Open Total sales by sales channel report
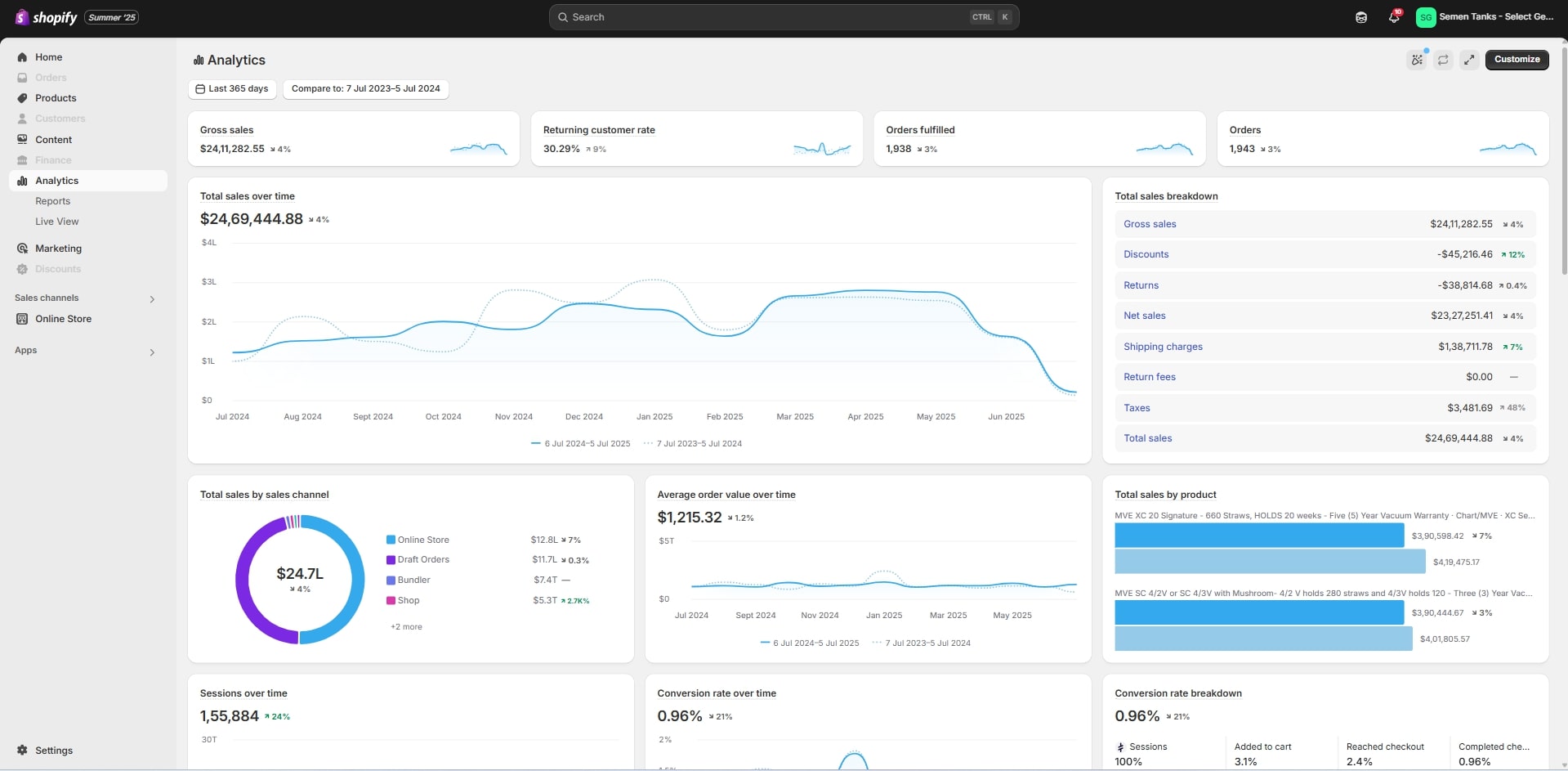The image size is (1568, 771). pos(264,495)
